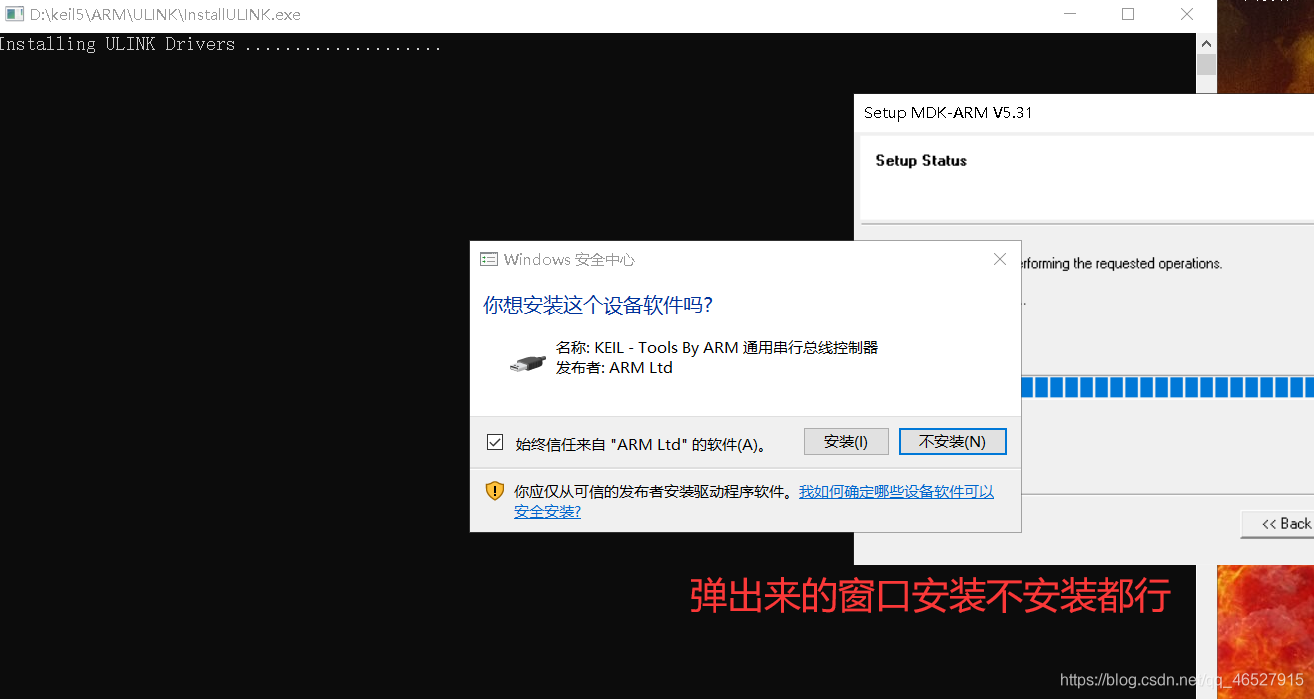Click the InstallULINK.exe path in title bar
Screen dimensions: 1314x699
point(165,15)
